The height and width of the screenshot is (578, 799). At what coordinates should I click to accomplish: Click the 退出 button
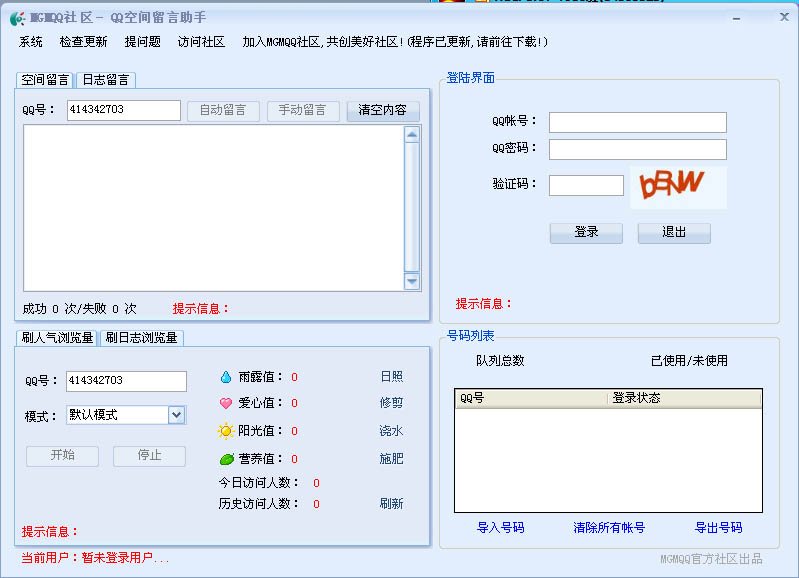(x=674, y=233)
